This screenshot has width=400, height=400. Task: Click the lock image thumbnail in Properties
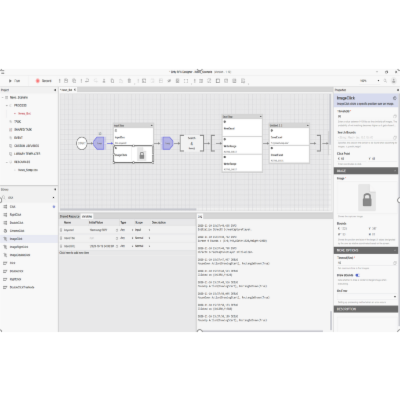[x=367, y=198]
